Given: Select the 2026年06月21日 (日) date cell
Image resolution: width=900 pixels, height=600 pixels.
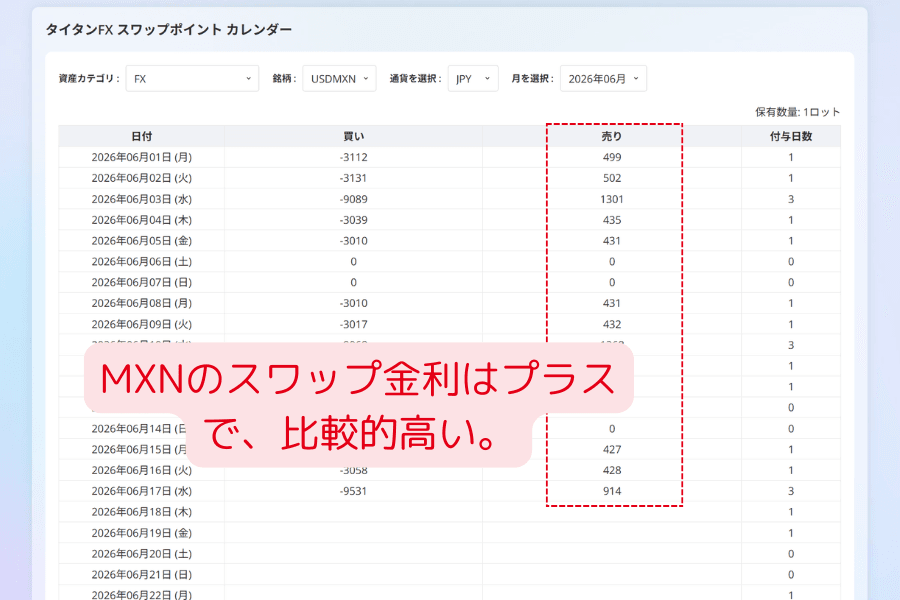Looking at the screenshot, I should (141, 575).
